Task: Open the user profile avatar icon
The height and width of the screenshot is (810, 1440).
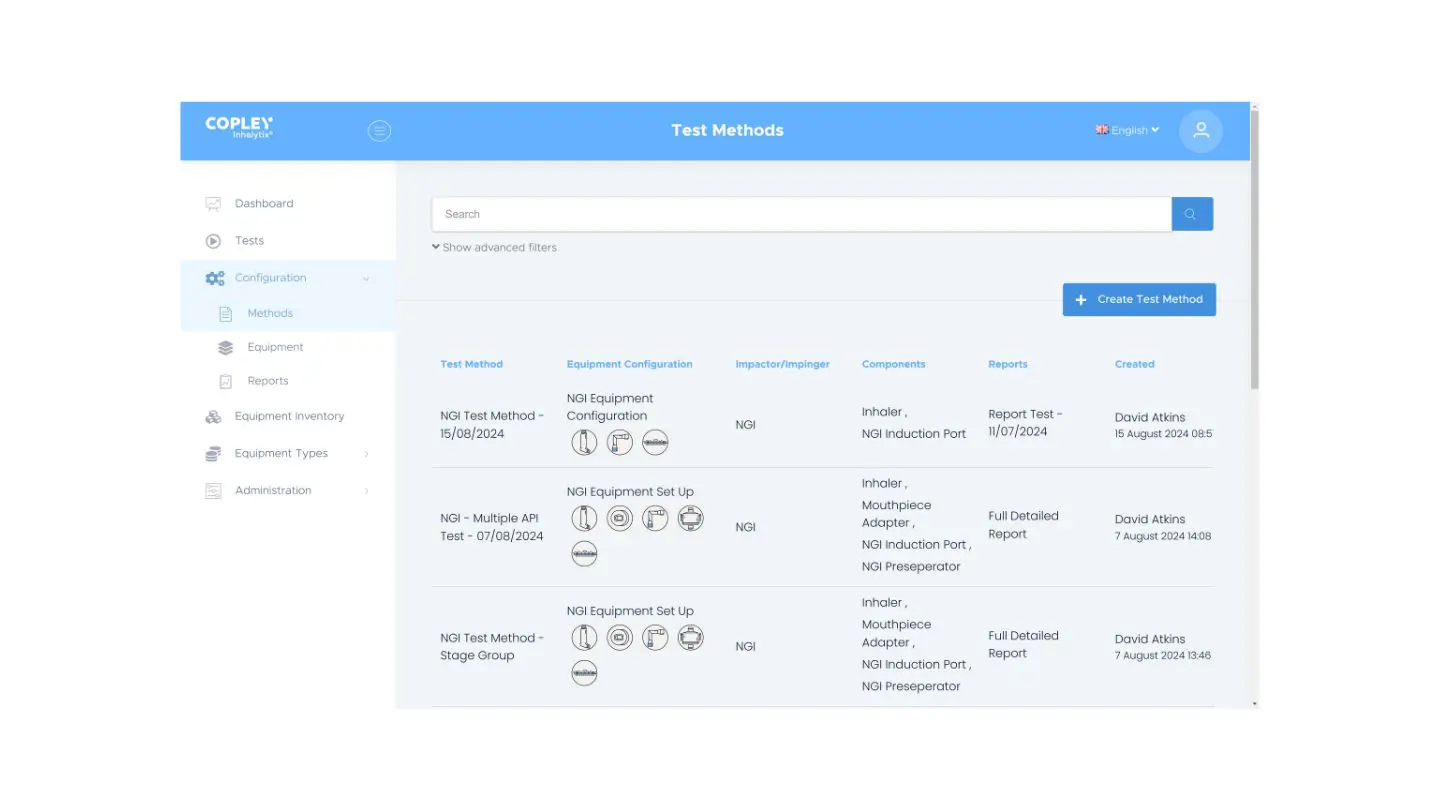Action: (x=1200, y=131)
